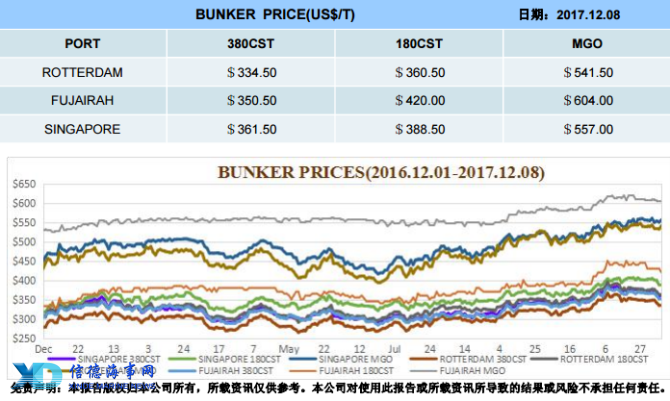Click the 180CST column header
The width and height of the screenshot is (670, 401).
[419, 44]
